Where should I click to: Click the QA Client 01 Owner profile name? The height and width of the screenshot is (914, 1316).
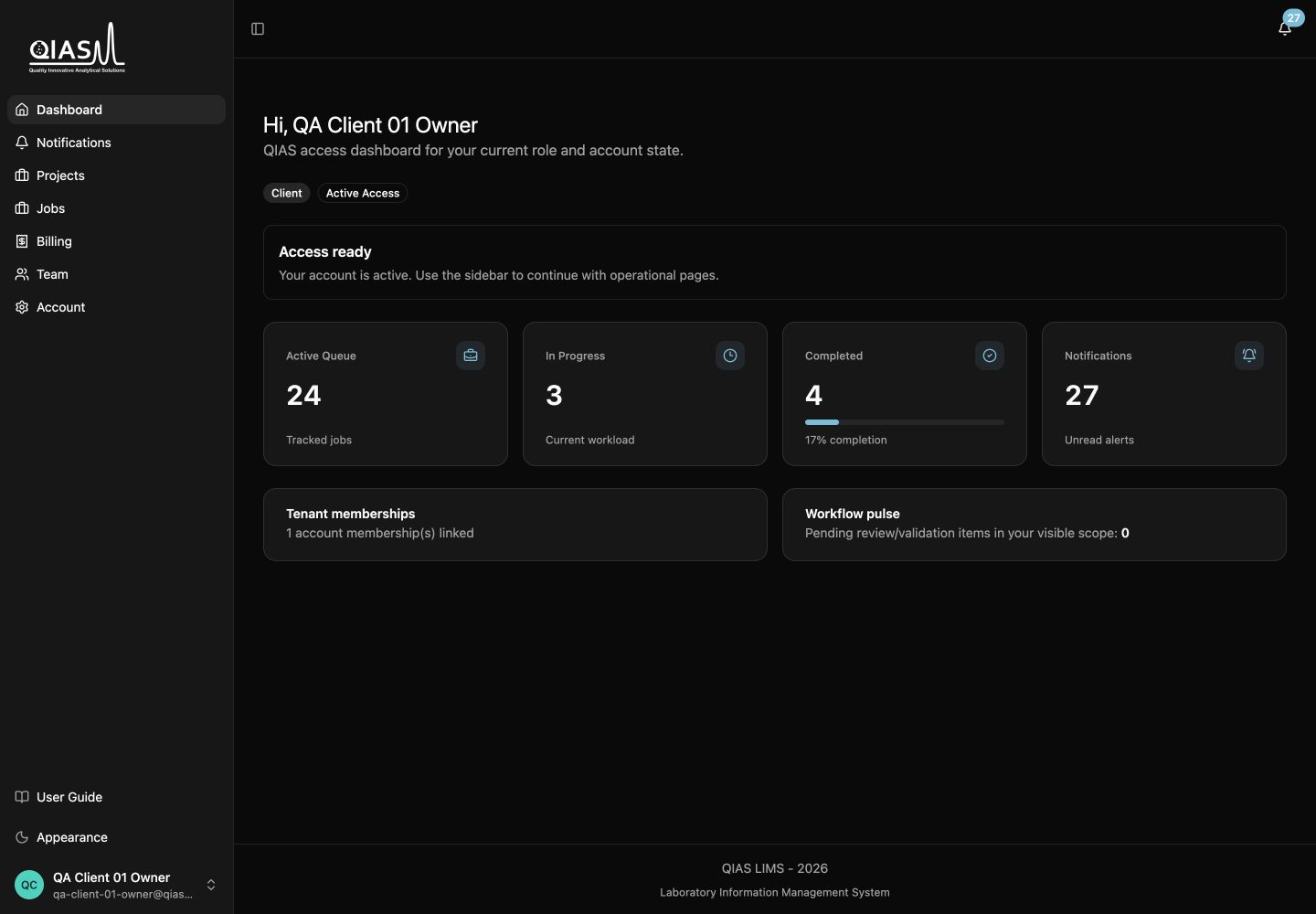click(111, 877)
